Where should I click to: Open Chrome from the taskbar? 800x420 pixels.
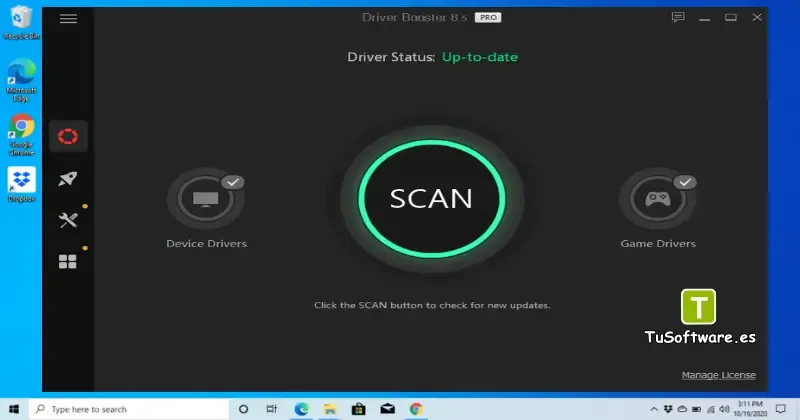coord(416,409)
